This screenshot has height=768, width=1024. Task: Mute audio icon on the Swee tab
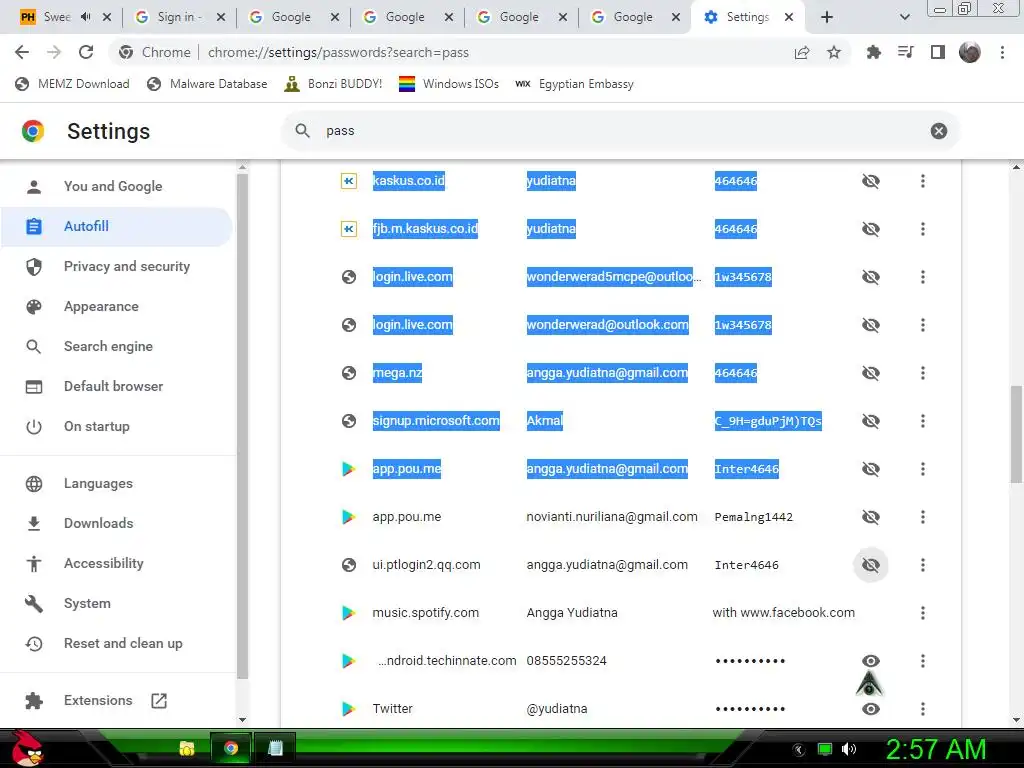tap(86, 17)
